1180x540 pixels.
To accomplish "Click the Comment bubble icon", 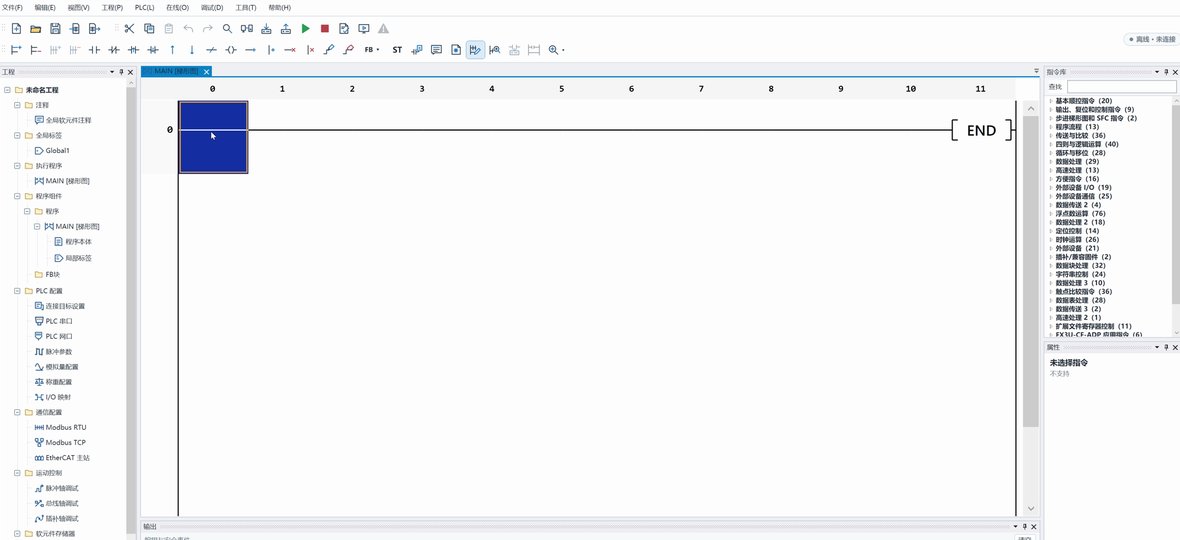I will point(436,50).
